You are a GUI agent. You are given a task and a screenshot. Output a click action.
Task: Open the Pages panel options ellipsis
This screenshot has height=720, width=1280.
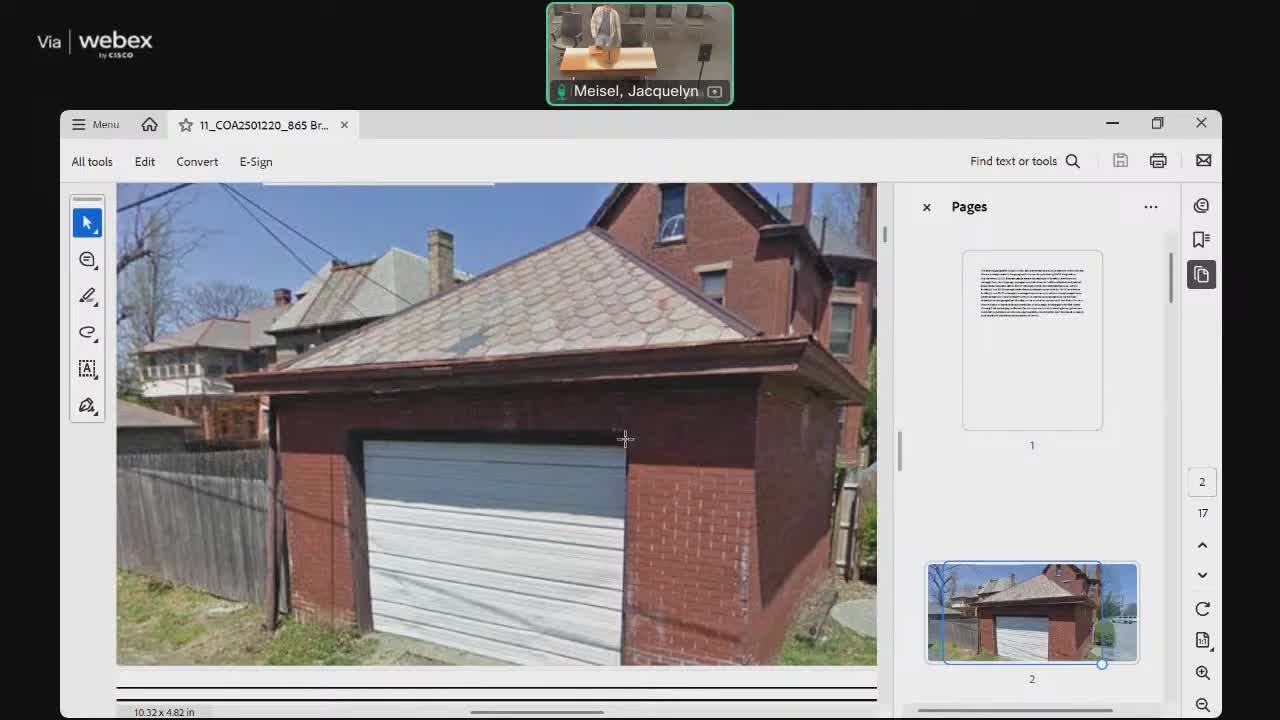[1151, 207]
